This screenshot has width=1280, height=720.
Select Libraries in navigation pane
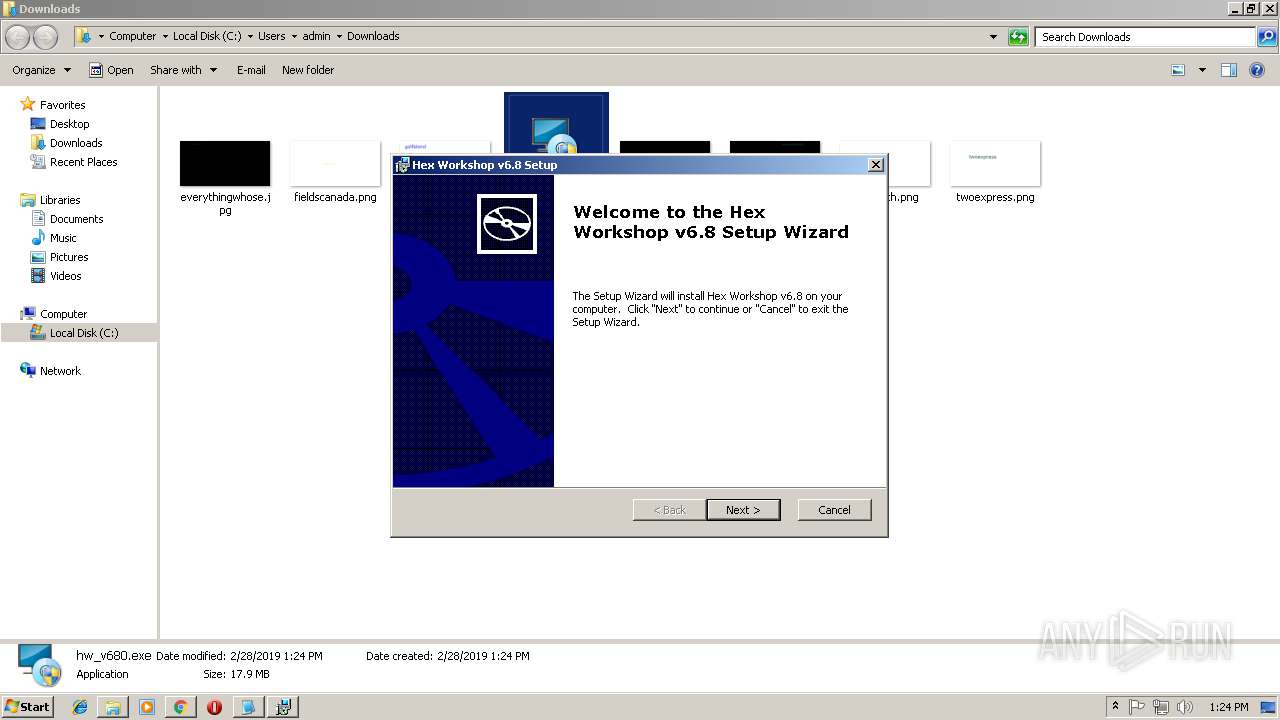pos(60,200)
